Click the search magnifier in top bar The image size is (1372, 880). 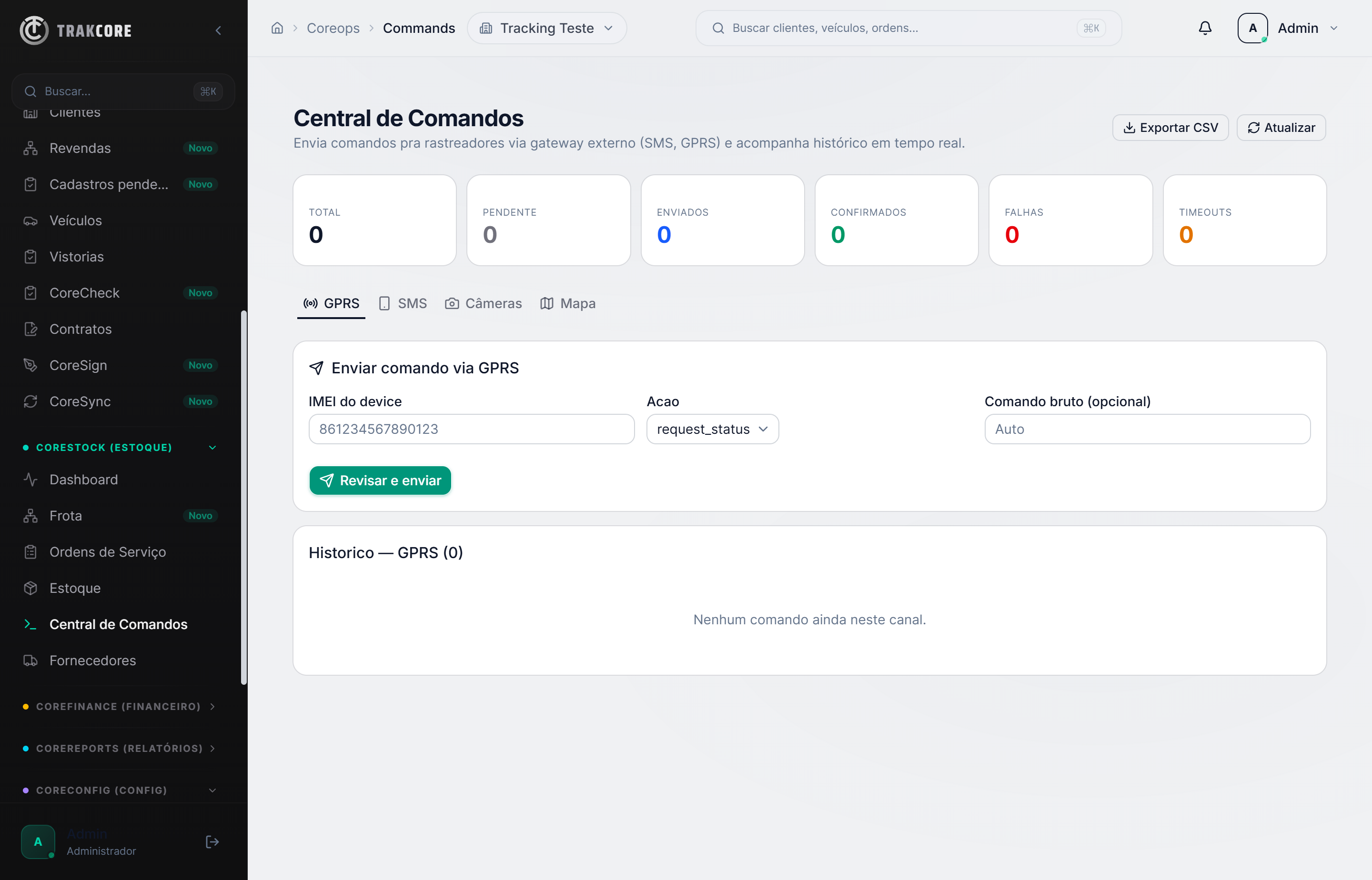[x=718, y=28]
